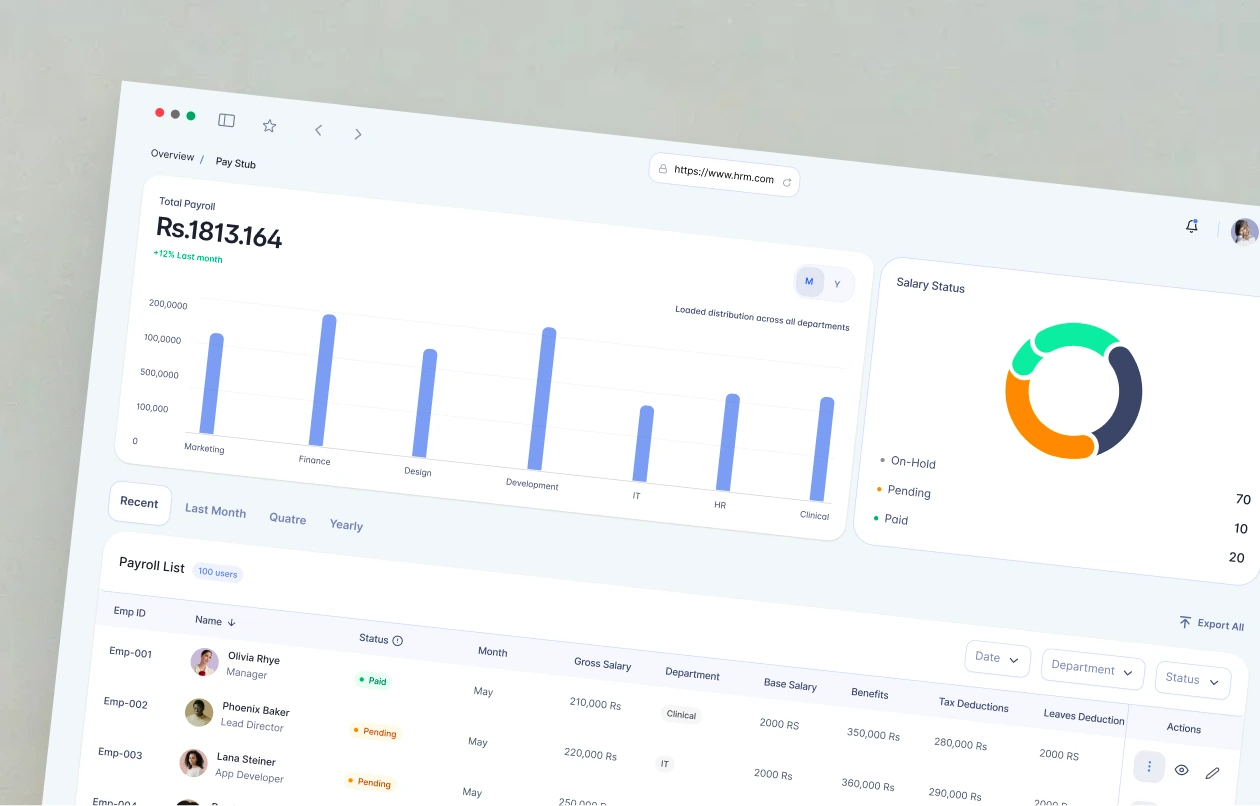Click the star bookmark icon
This screenshot has width=1260, height=806.
tap(269, 126)
